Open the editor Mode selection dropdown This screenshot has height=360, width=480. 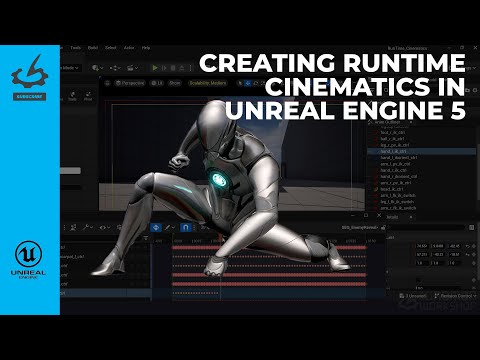tap(70, 68)
